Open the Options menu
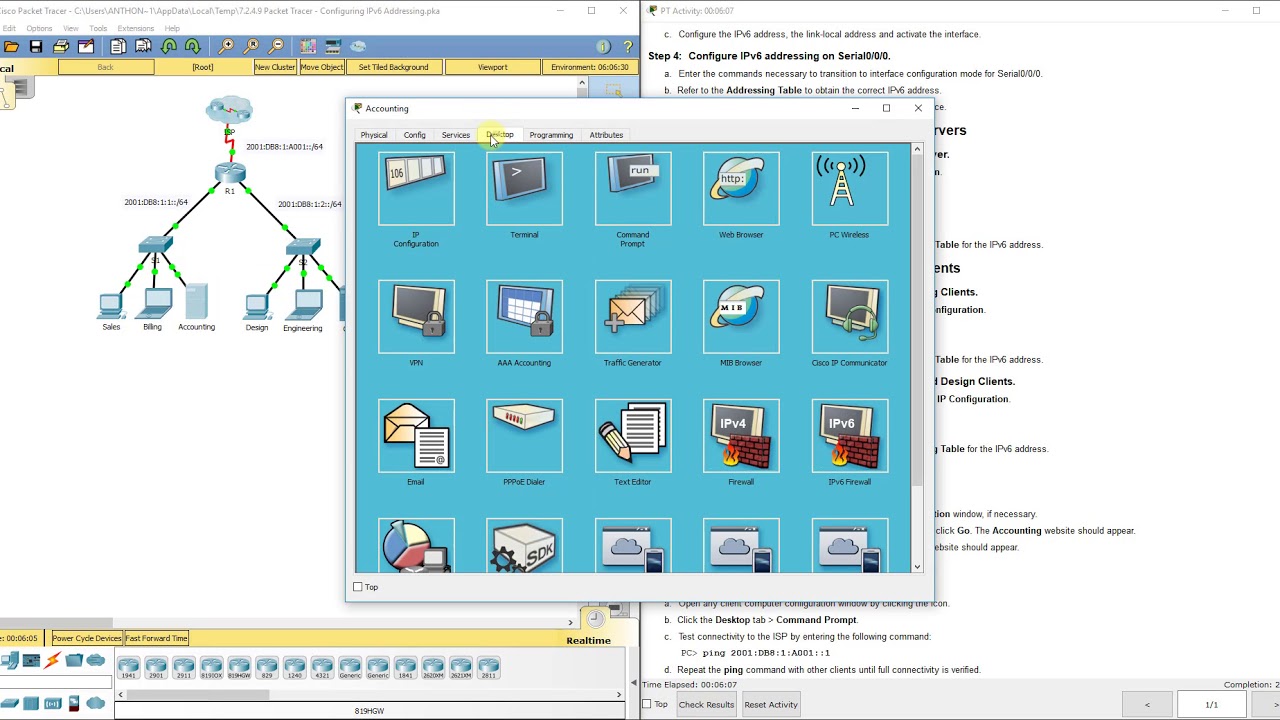The height and width of the screenshot is (720, 1280). 39,28
